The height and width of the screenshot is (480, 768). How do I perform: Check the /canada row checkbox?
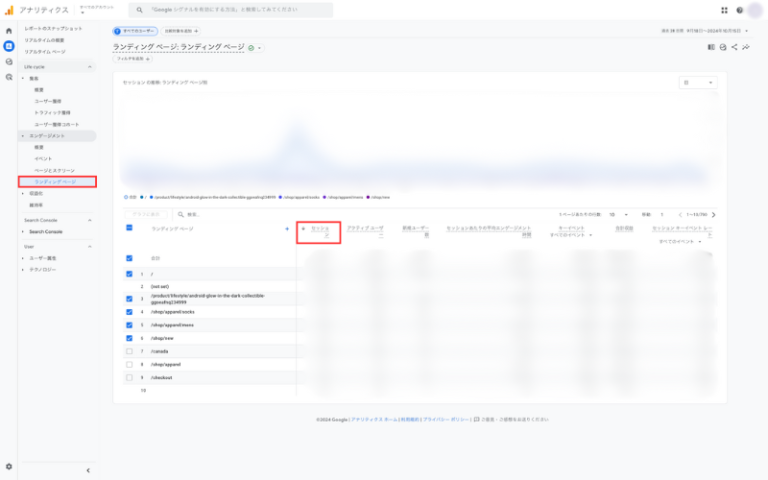click(x=129, y=351)
